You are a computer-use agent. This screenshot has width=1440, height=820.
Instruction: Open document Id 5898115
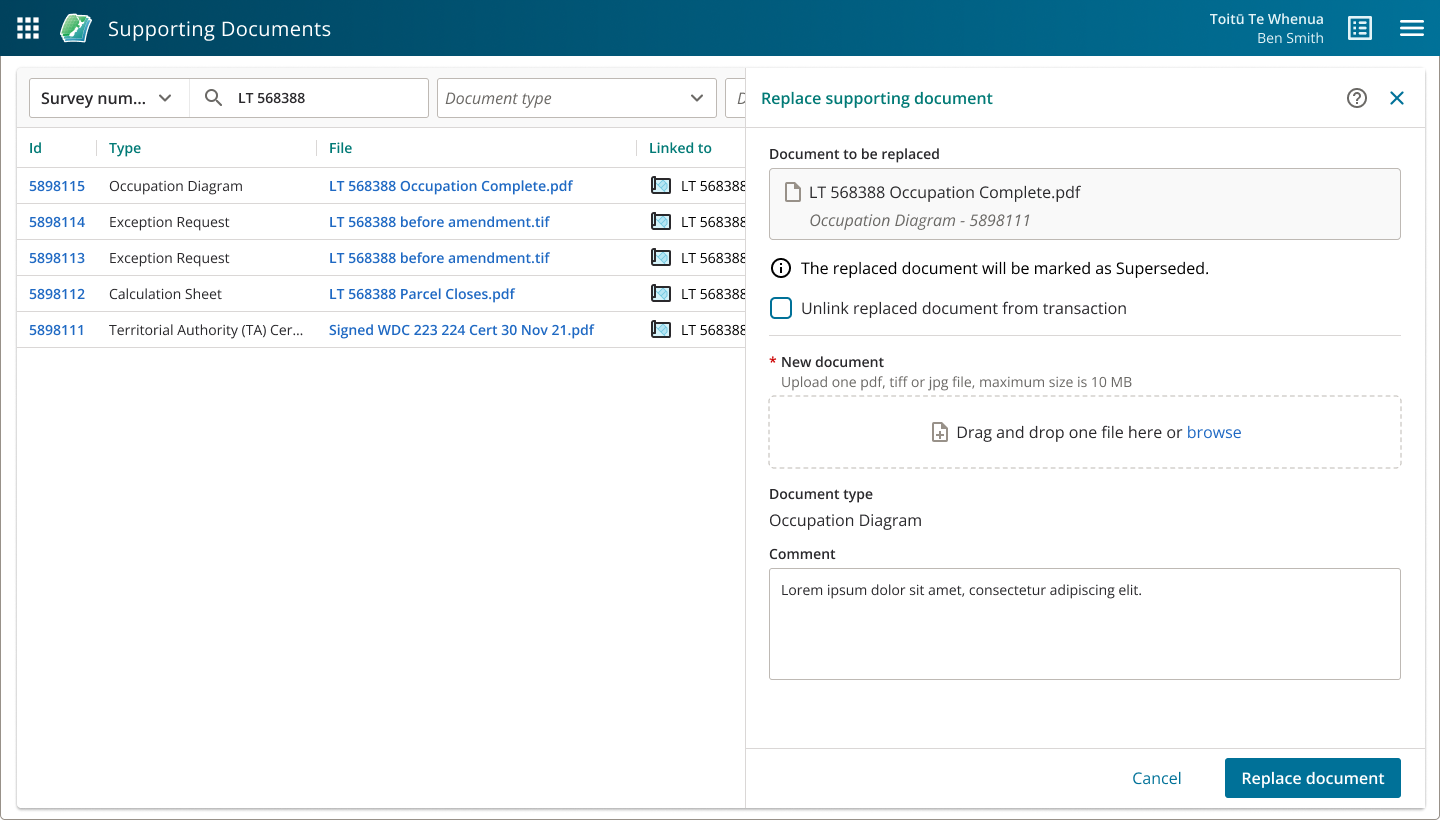tap(57, 186)
